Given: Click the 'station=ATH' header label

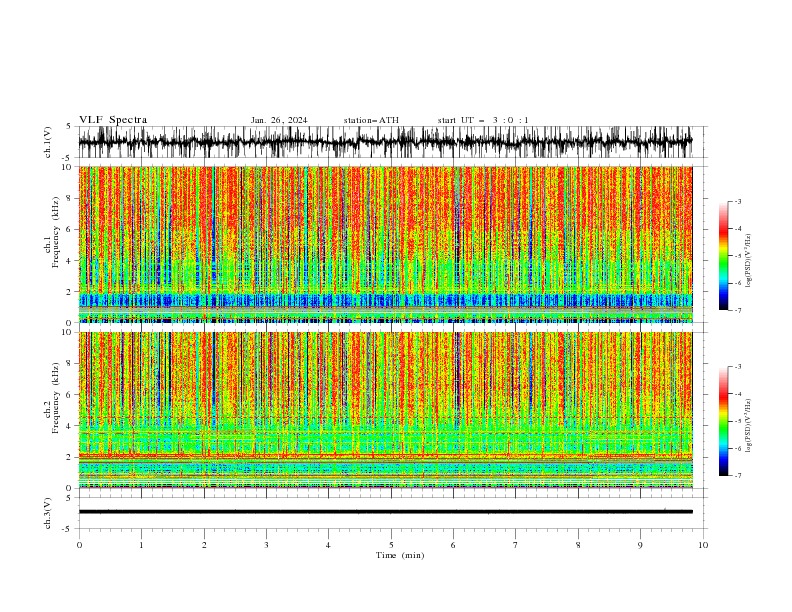Looking at the screenshot, I should point(371,120).
